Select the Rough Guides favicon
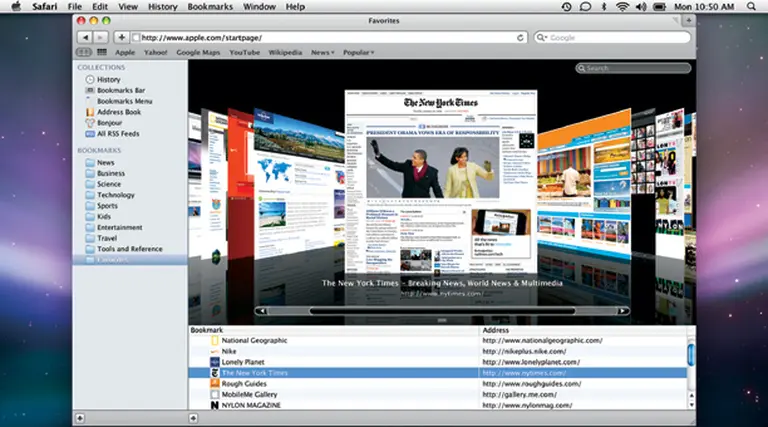This screenshot has height=427, width=768. pos(215,384)
